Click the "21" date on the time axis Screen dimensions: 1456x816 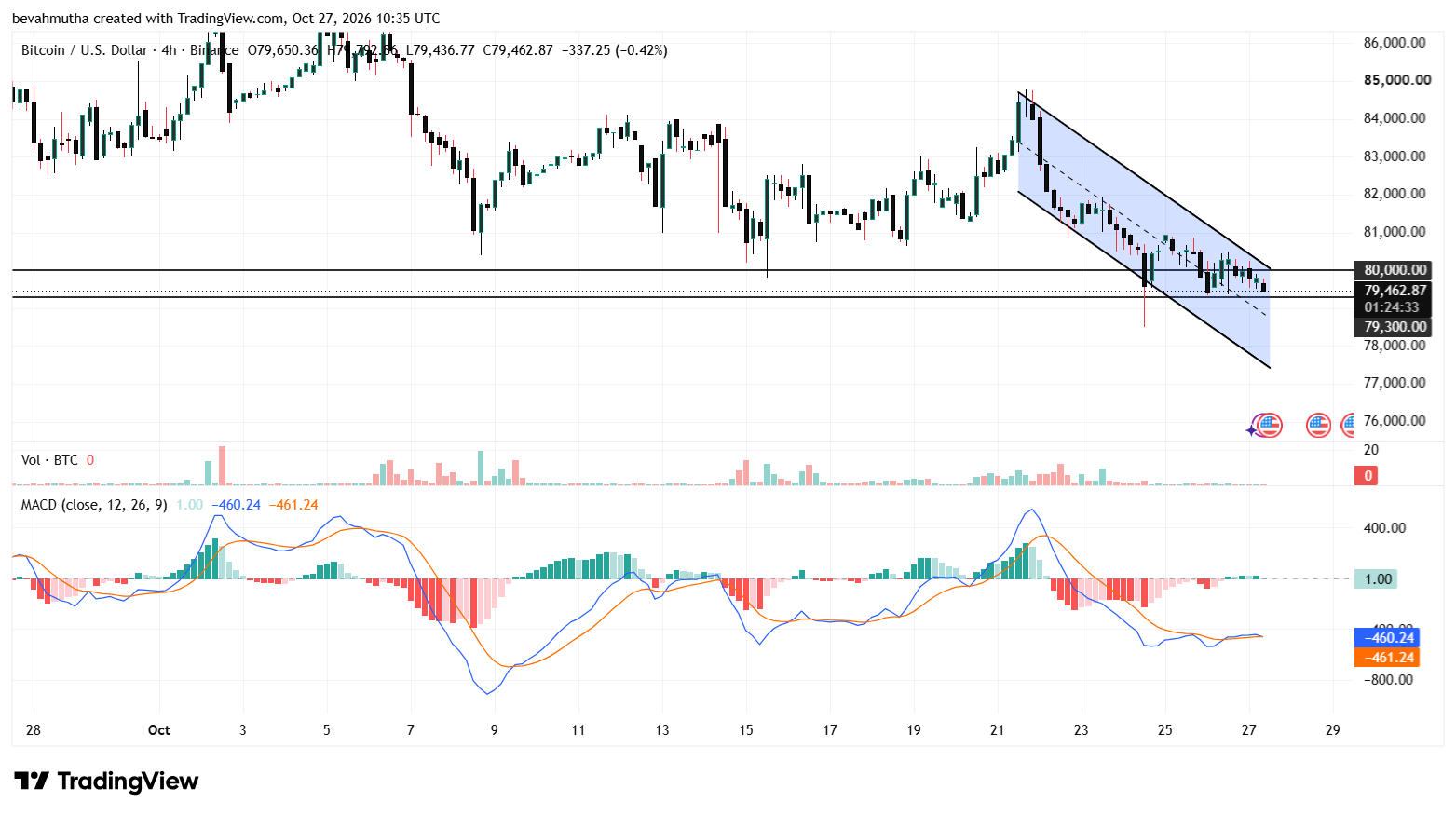pyautogui.click(x=998, y=730)
